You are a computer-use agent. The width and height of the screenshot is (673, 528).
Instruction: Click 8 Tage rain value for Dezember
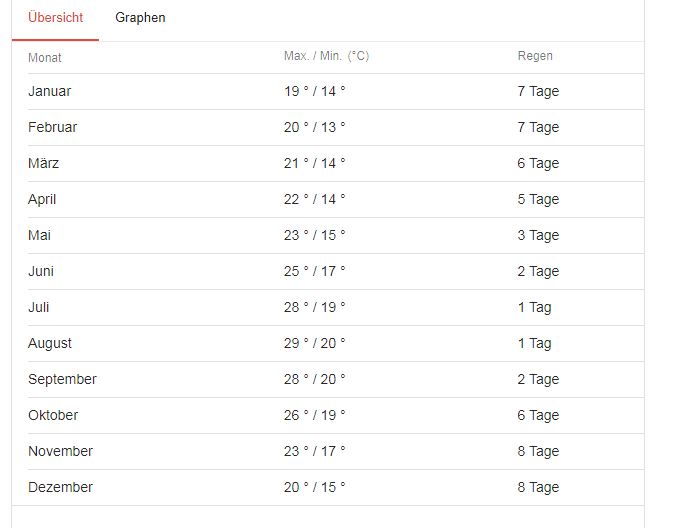coord(538,487)
